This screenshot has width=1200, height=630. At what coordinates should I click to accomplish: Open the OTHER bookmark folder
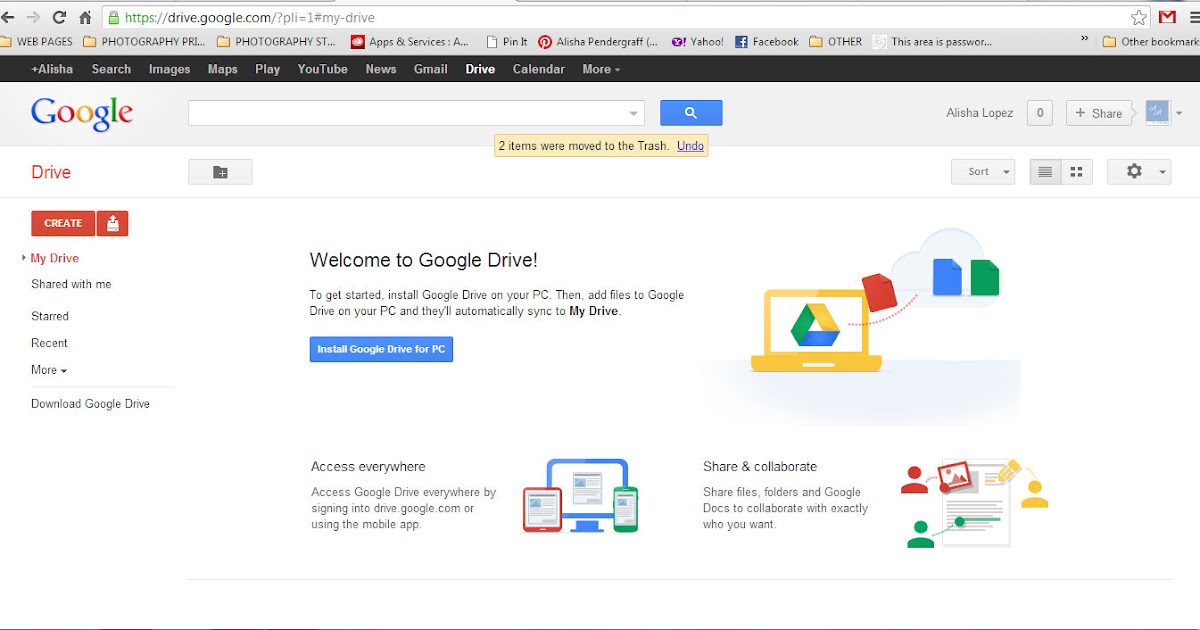tap(836, 42)
